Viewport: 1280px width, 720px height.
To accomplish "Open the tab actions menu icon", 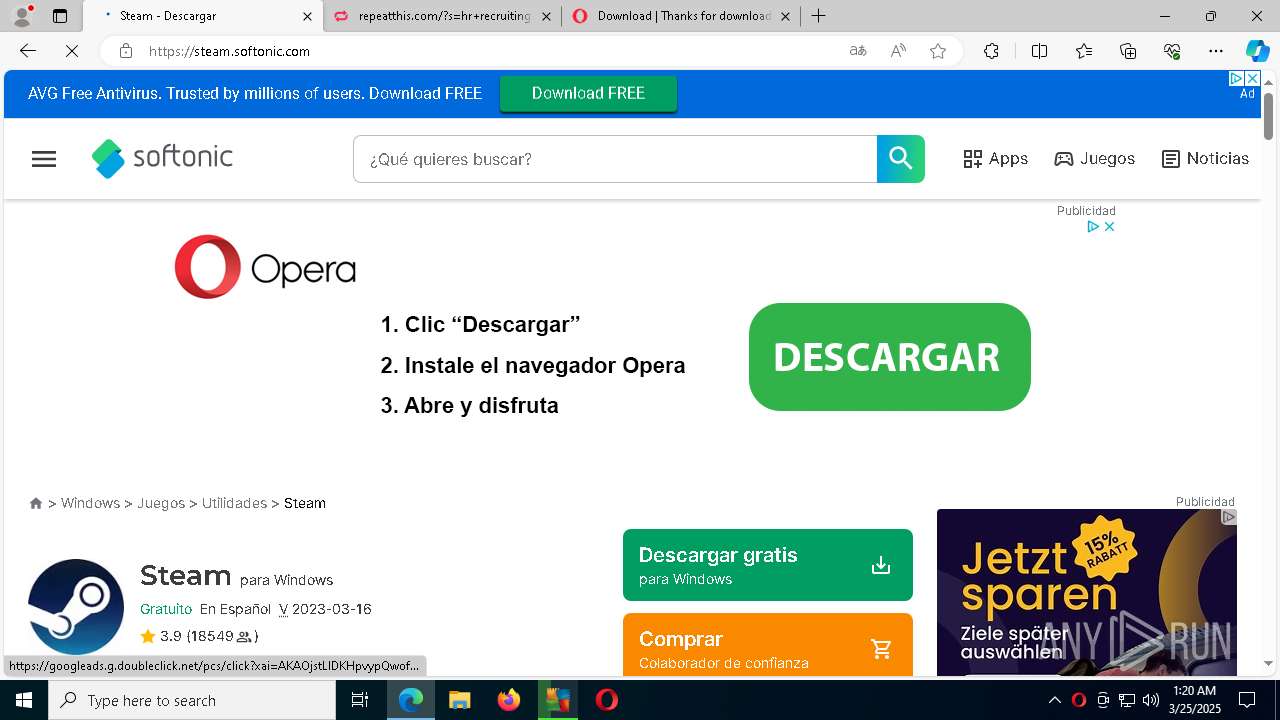I will (60, 16).
